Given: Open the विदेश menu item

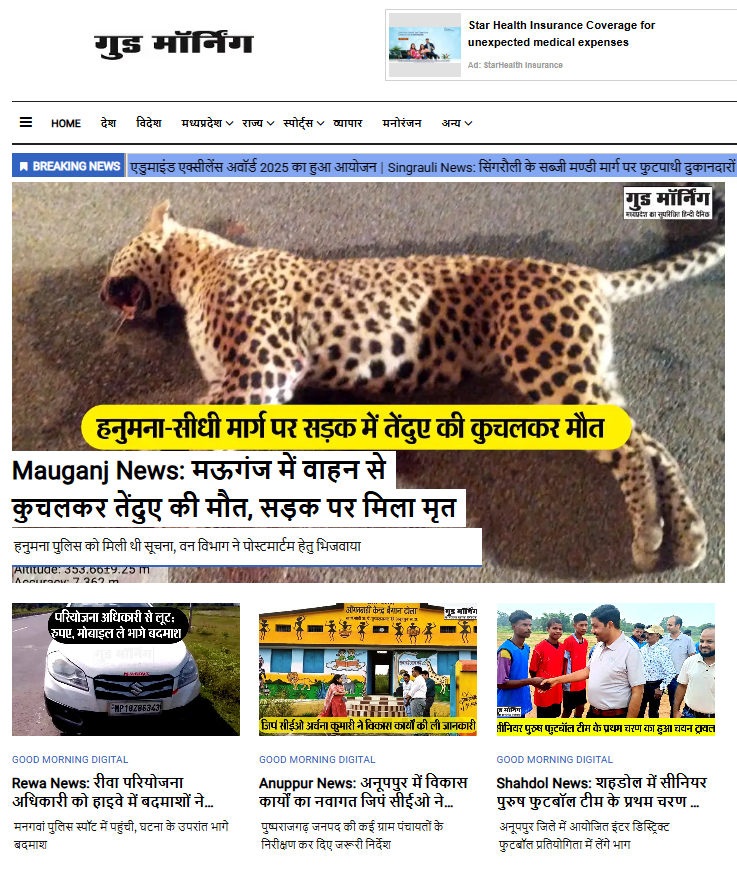Looking at the screenshot, I should pyautogui.click(x=149, y=123).
